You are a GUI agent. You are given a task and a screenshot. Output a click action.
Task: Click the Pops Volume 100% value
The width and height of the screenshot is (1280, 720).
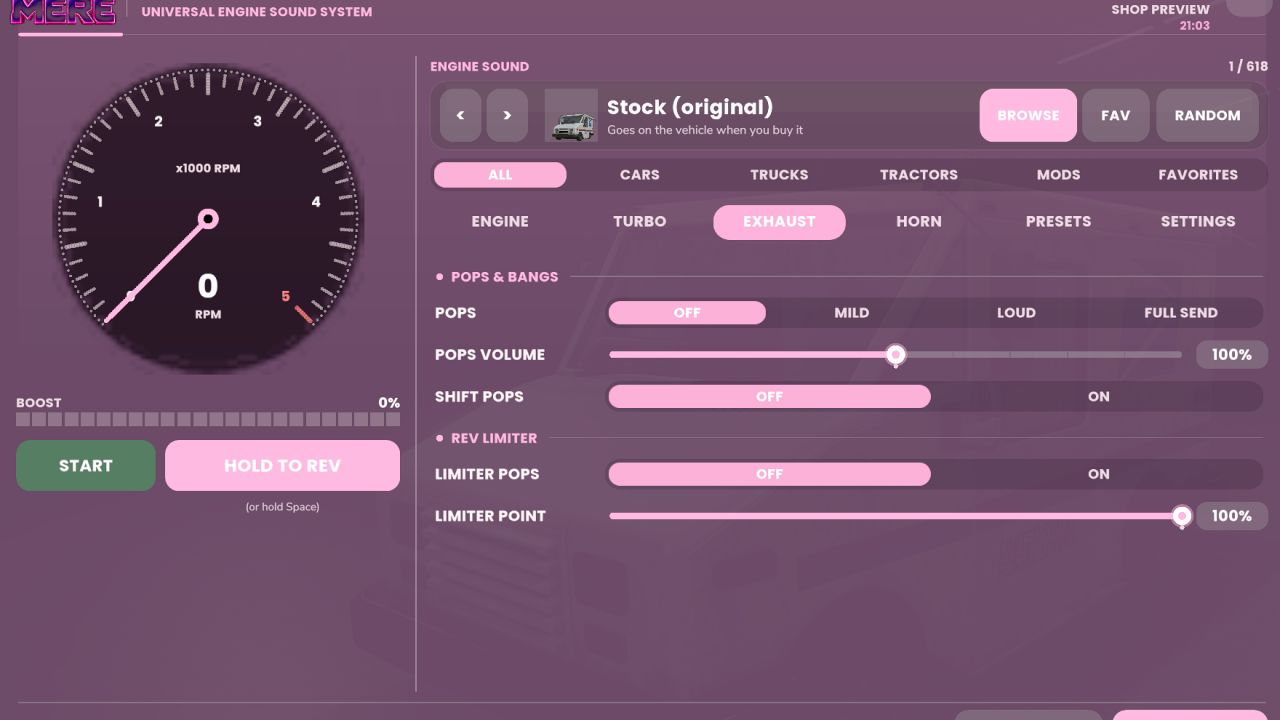pyautogui.click(x=1232, y=355)
